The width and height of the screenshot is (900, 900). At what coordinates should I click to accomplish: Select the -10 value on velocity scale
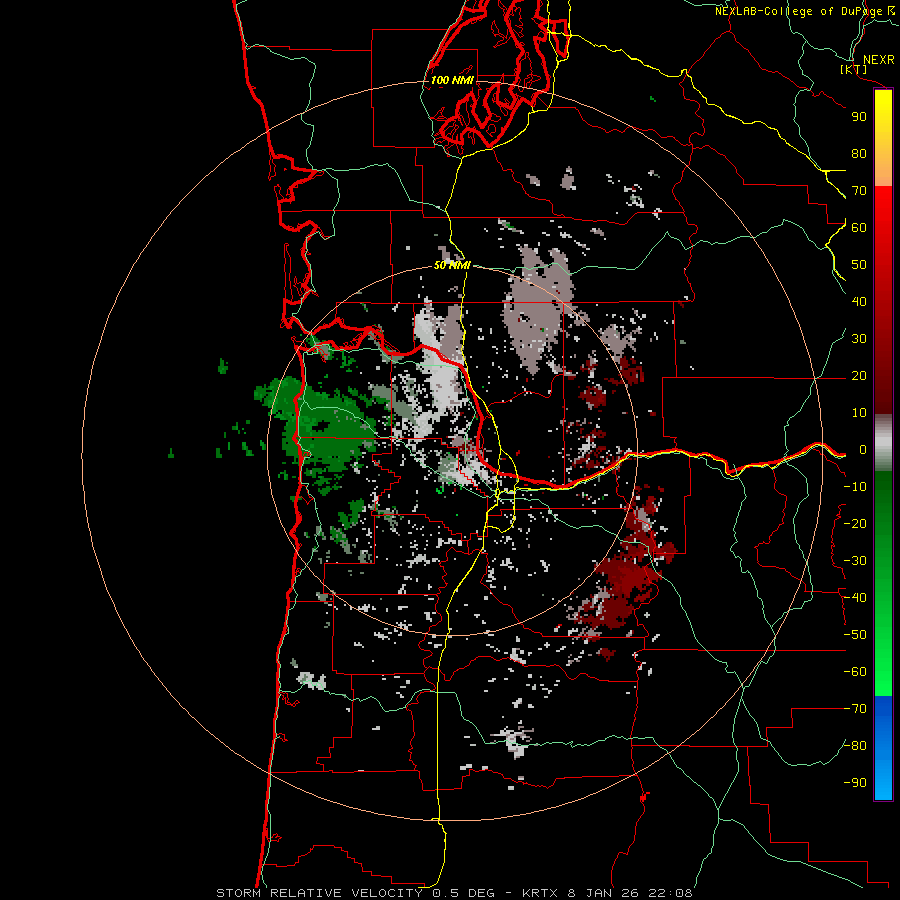[x=855, y=487]
